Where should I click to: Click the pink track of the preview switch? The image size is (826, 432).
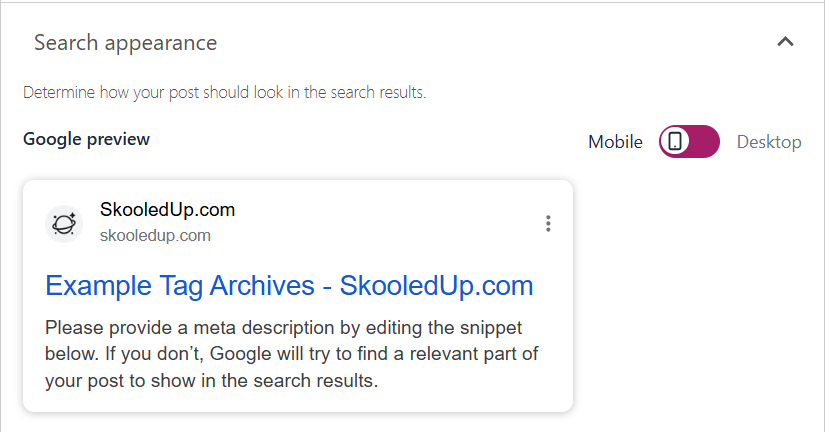click(703, 142)
